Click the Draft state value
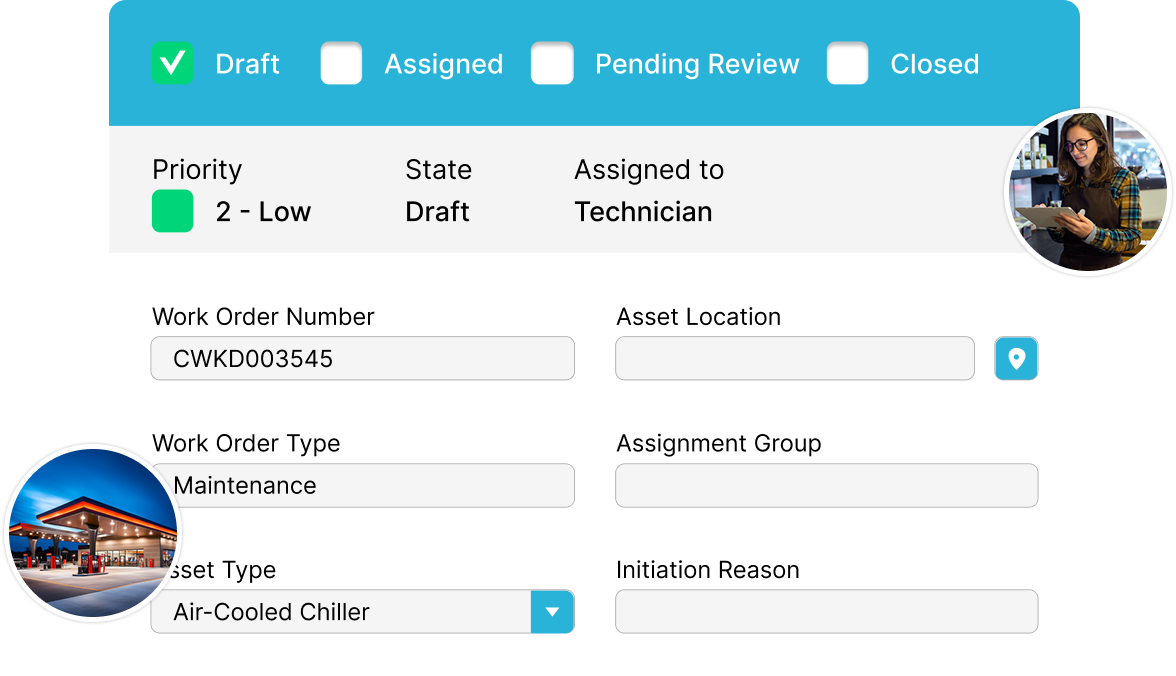Screen dimensions: 1176x676 pos(437,212)
